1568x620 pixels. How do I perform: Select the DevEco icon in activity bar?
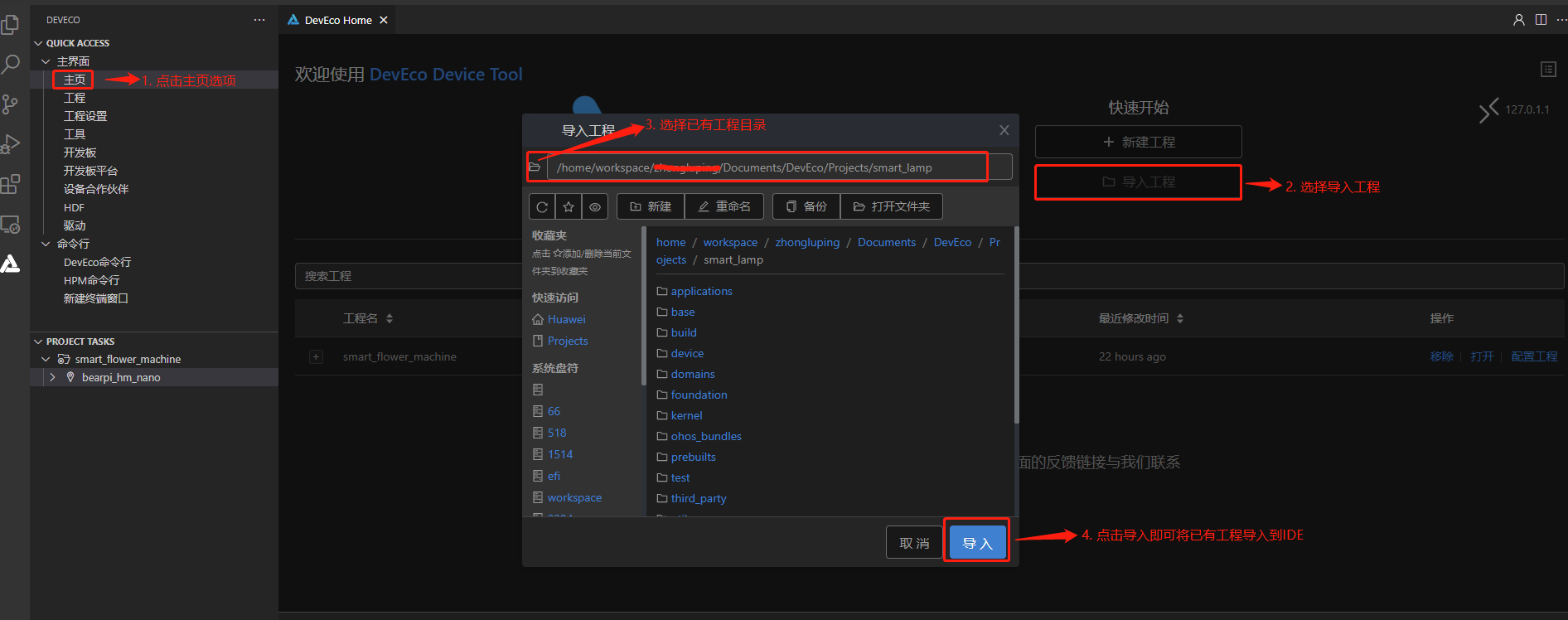[x=10, y=264]
